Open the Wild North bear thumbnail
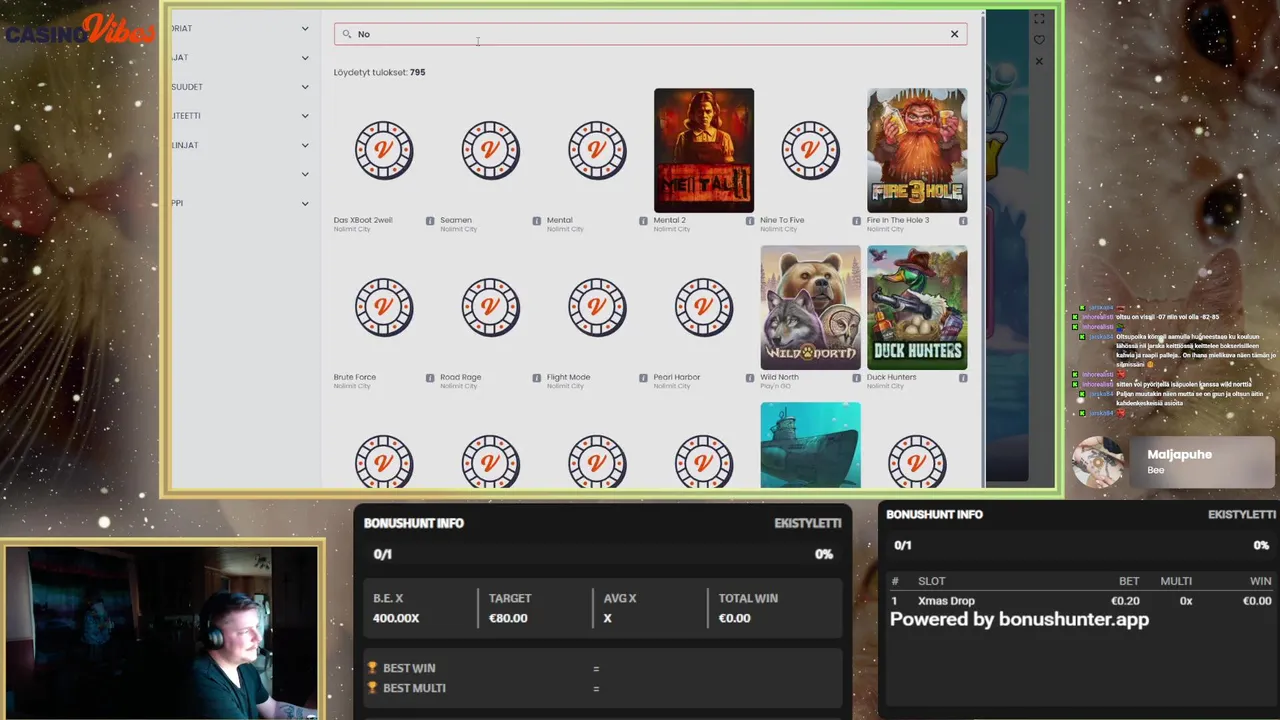Image resolution: width=1280 pixels, height=720 pixels. 810,307
